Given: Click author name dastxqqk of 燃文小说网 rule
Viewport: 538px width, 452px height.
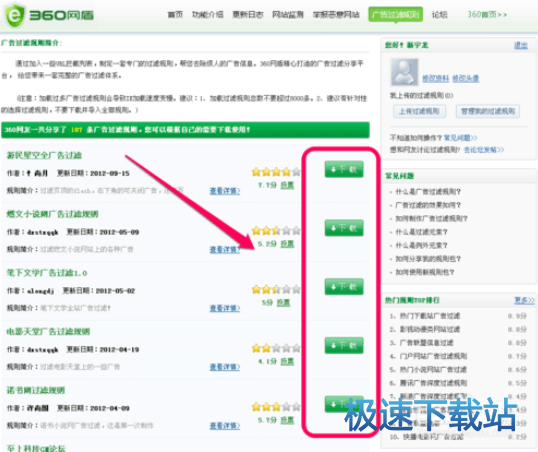Looking at the screenshot, I should (x=43, y=232).
